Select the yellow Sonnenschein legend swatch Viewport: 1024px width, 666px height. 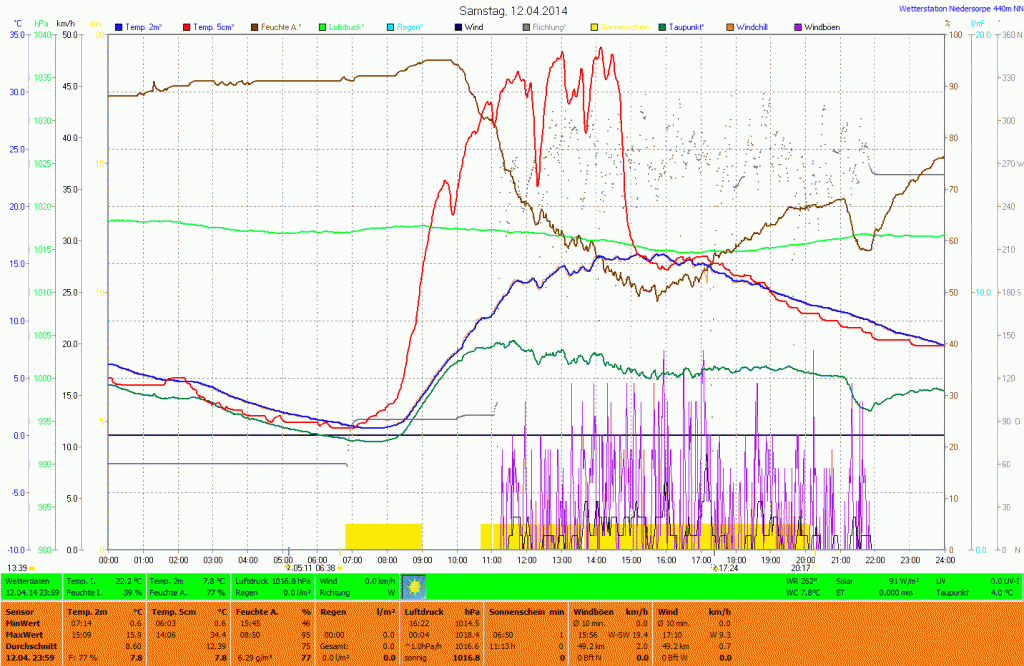coord(594,27)
